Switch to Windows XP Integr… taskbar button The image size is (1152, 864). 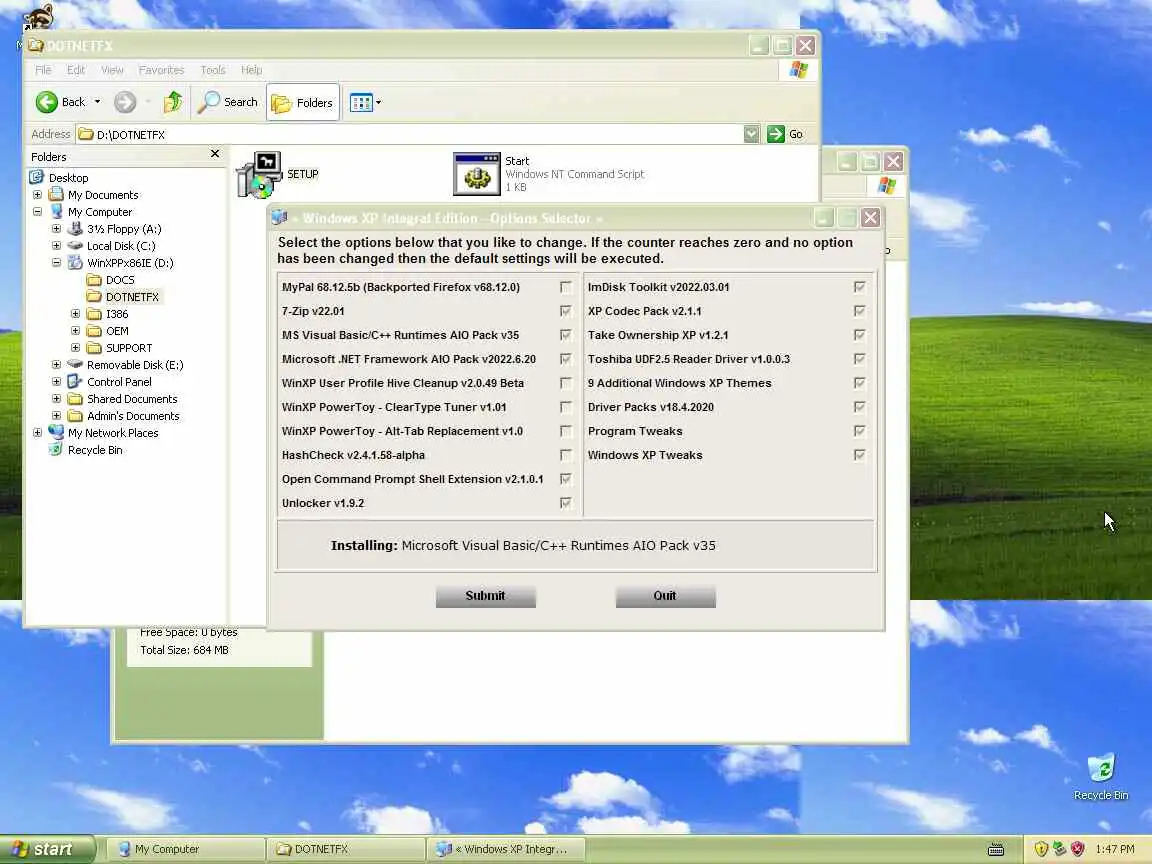[506, 849]
